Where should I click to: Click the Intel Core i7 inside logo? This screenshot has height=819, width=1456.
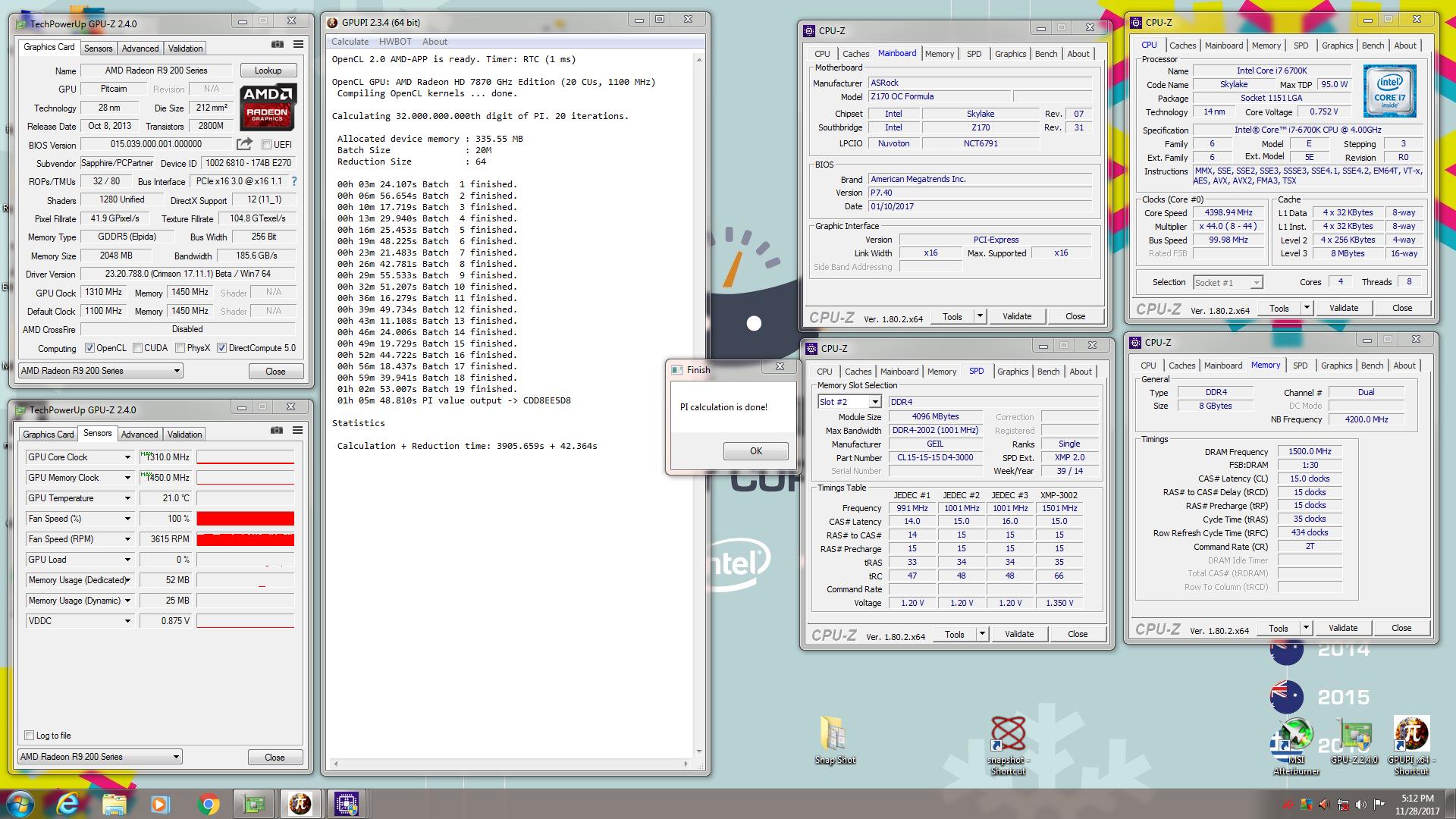(x=1389, y=91)
